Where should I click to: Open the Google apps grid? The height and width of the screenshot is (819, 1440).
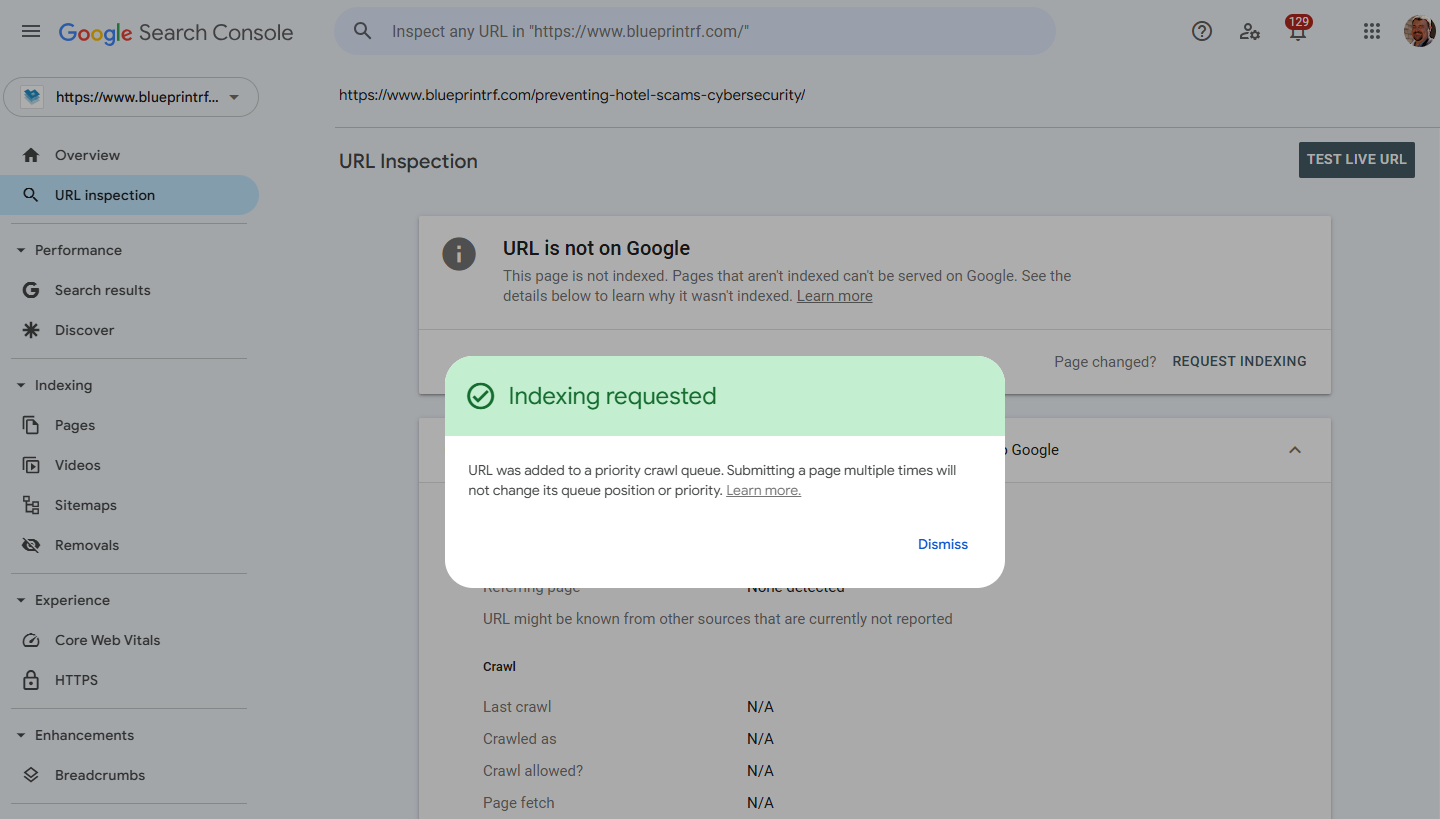pos(1372,32)
